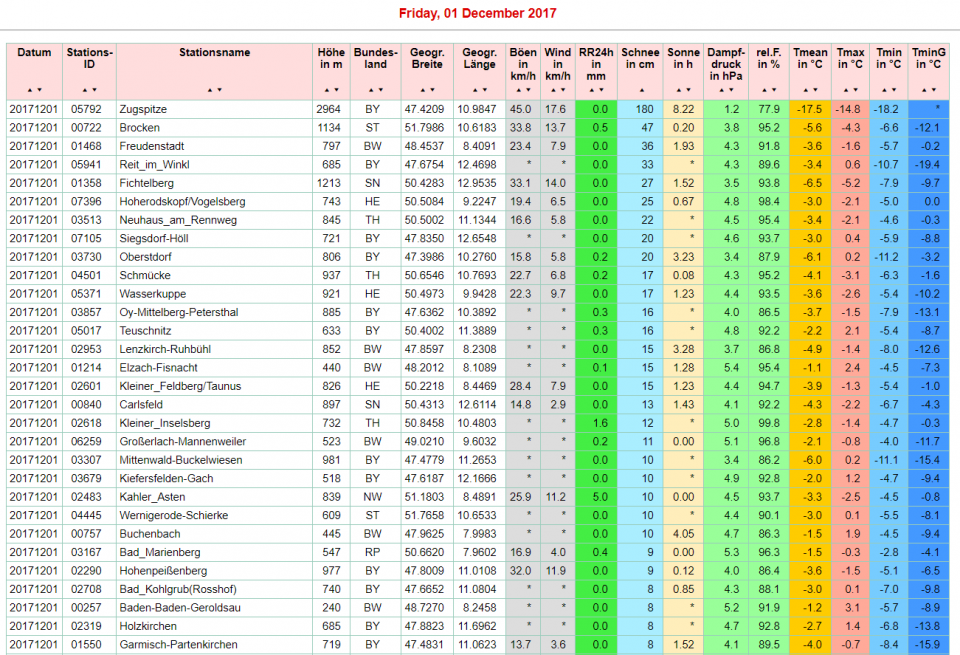Viewport: 960px width, 655px height.
Task: Sort Sonne in h column descending
Action: pos(689,90)
